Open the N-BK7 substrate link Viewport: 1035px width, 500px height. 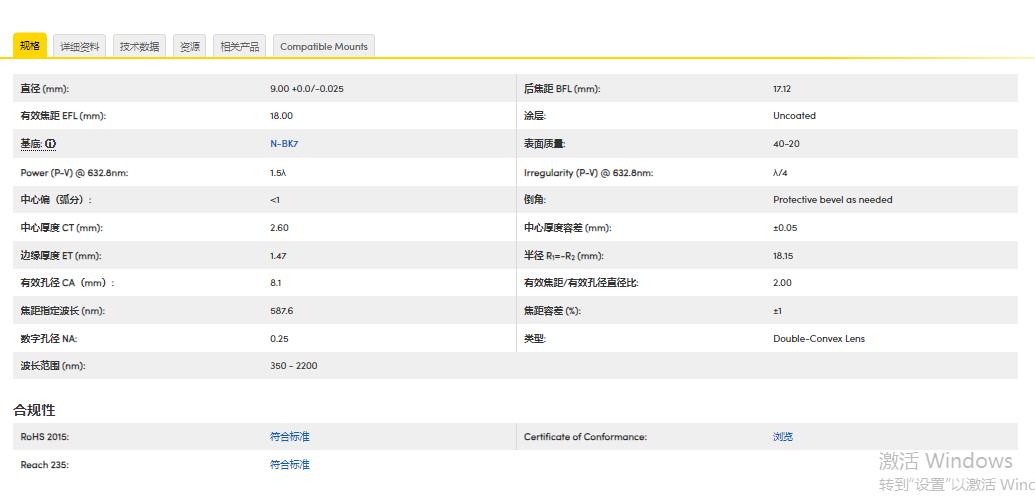(284, 144)
